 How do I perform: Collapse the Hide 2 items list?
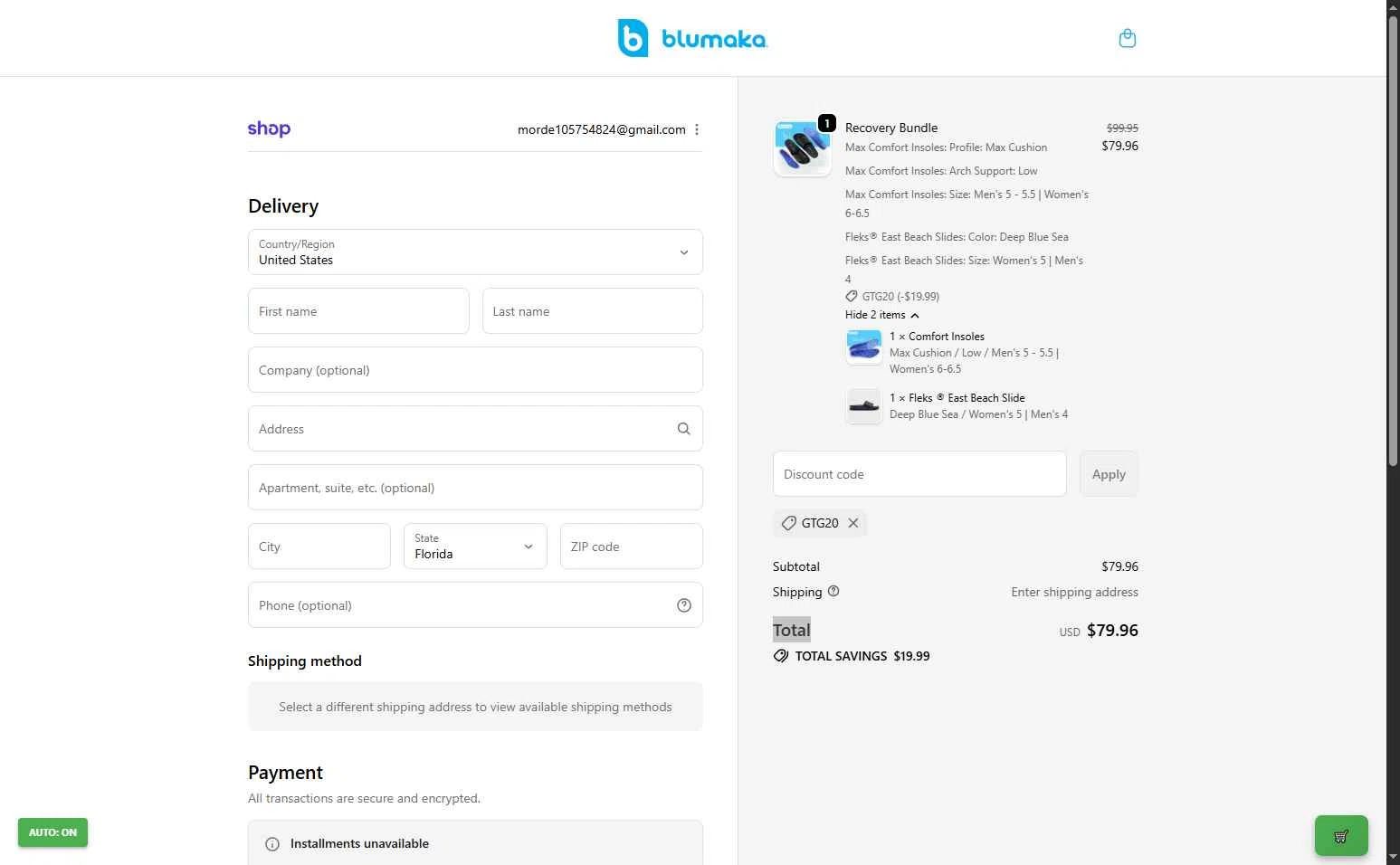tap(882, 315)
